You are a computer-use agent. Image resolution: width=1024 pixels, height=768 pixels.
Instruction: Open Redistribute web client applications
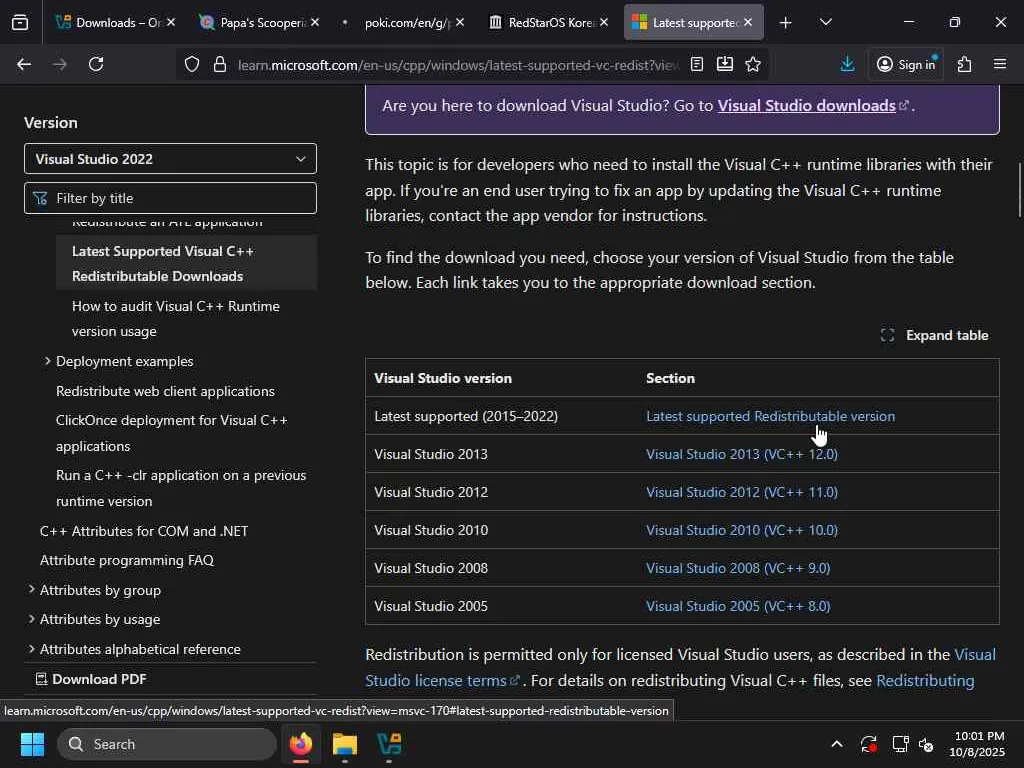(165, 391)
